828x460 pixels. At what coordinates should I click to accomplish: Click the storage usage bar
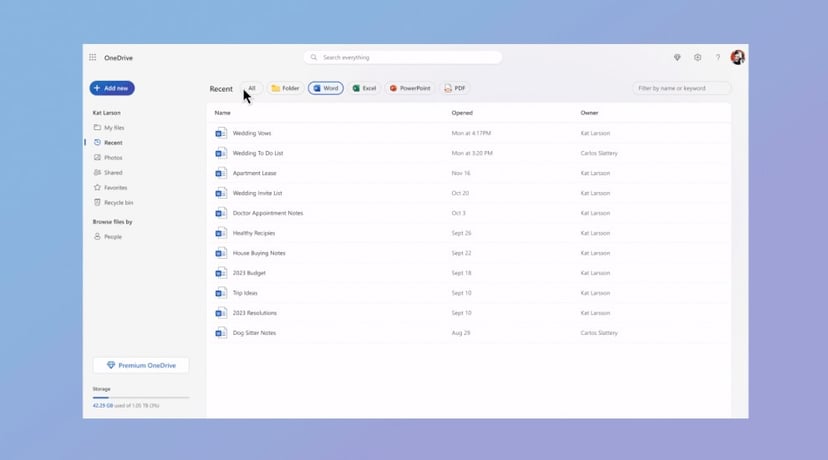[141, 397]
